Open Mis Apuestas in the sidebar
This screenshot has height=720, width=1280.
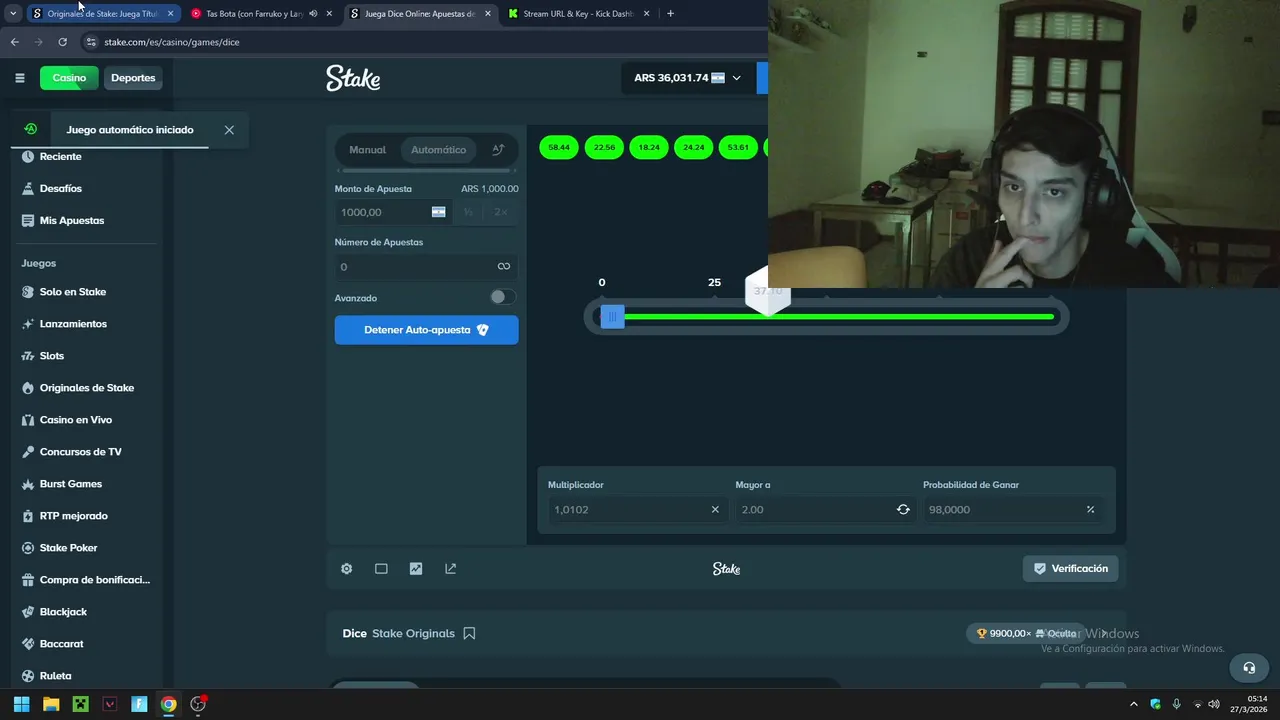[71, 220]
